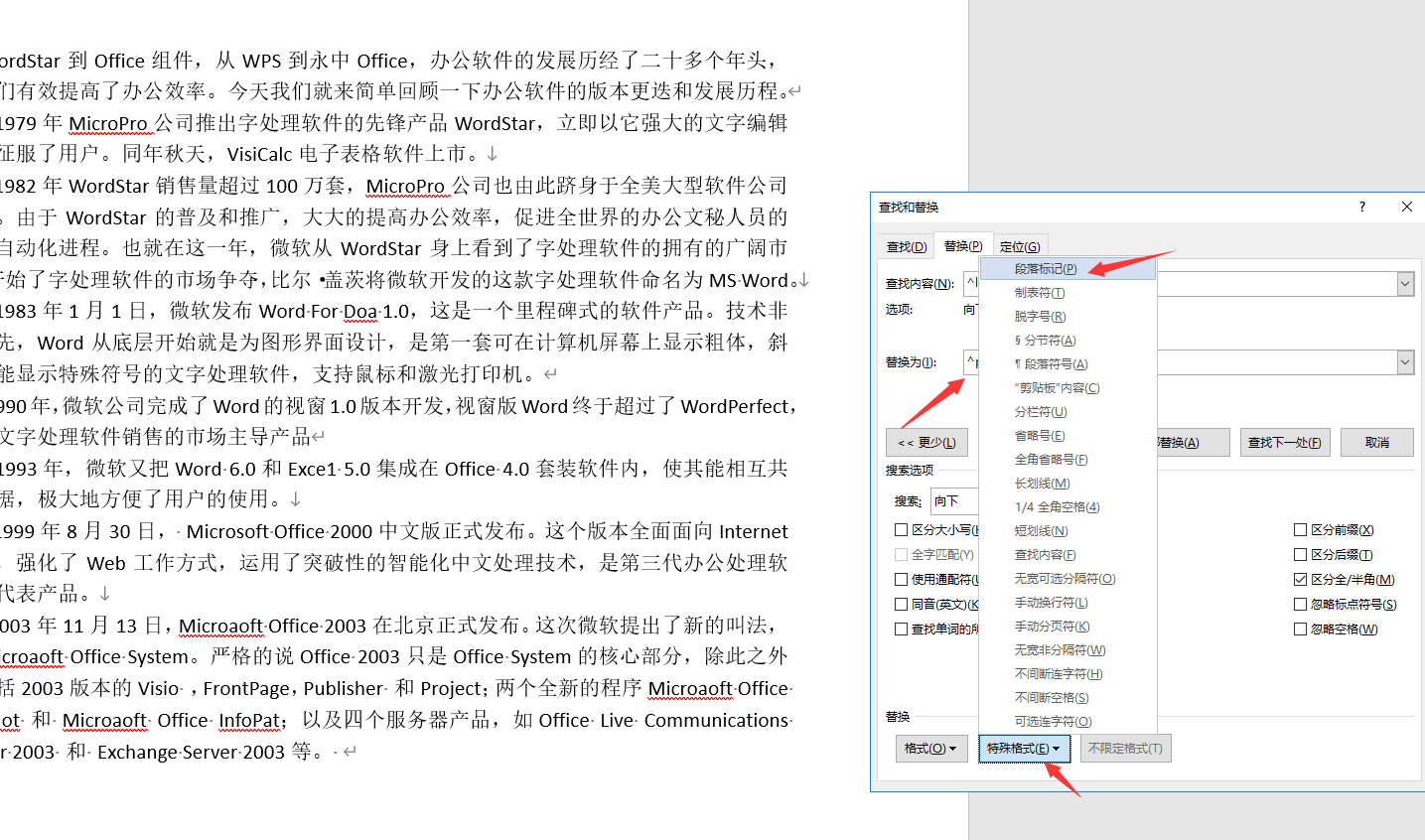The image size is (1425, 840).
Task: Cancel the dialog with 取消 button
Action: pyautogui.click(x=1376, y=443)
